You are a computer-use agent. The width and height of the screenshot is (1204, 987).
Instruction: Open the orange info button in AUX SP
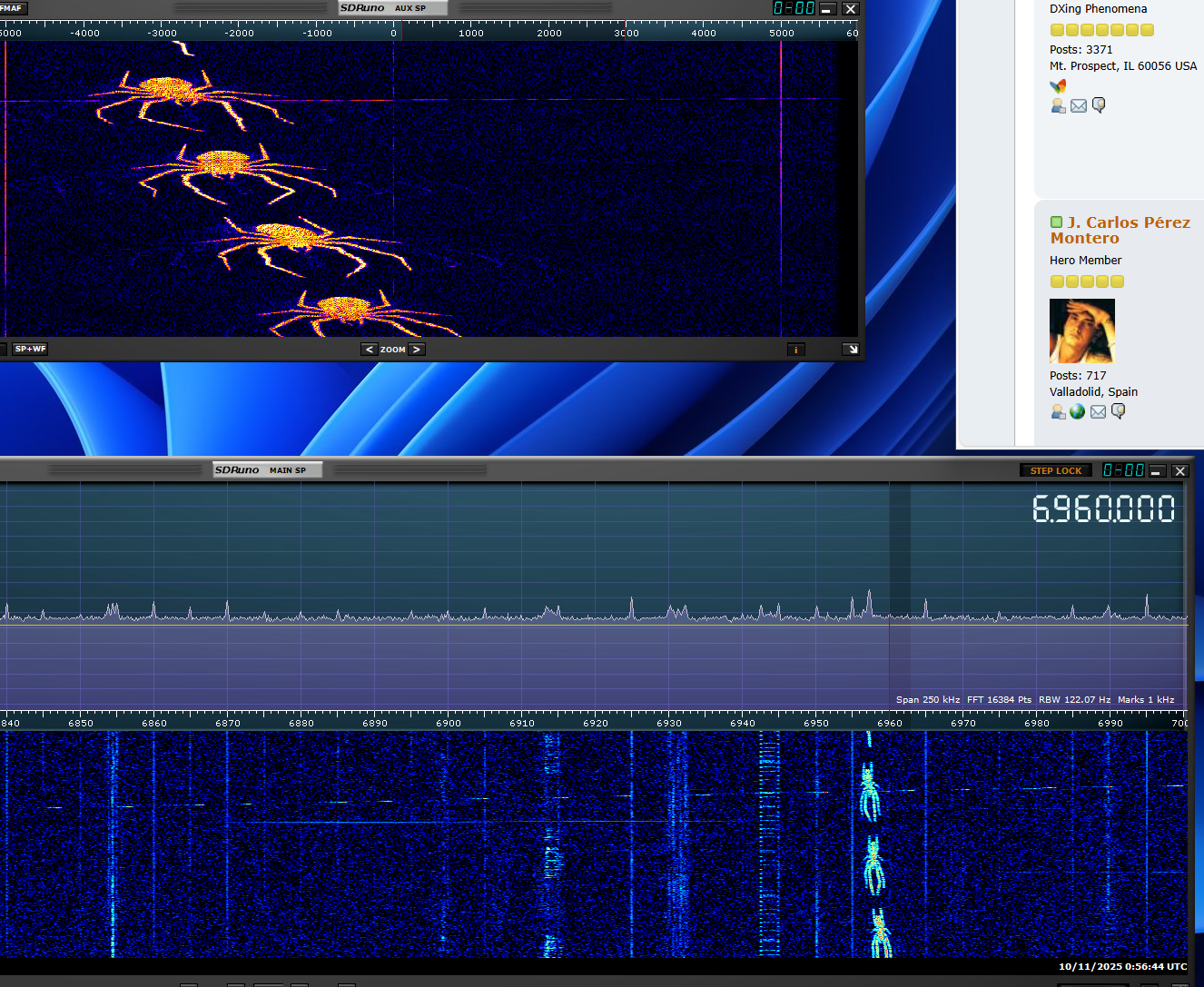795,350
